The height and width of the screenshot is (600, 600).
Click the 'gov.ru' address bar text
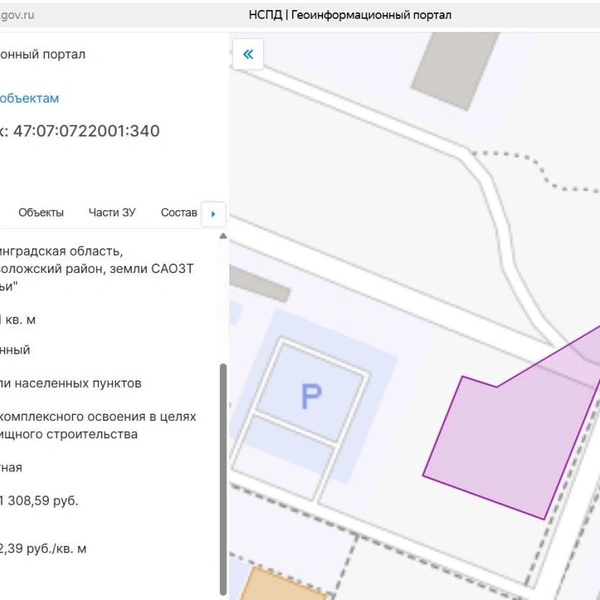coord(17,15)
